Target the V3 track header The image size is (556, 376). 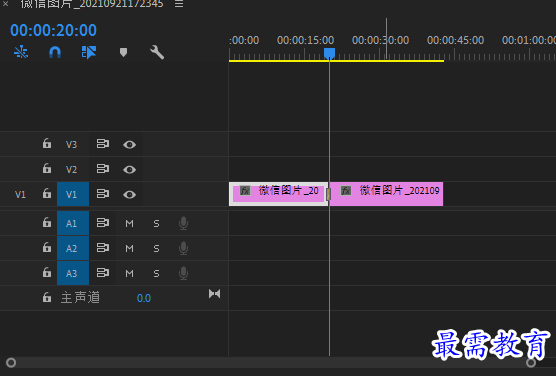tap(71, 144)
